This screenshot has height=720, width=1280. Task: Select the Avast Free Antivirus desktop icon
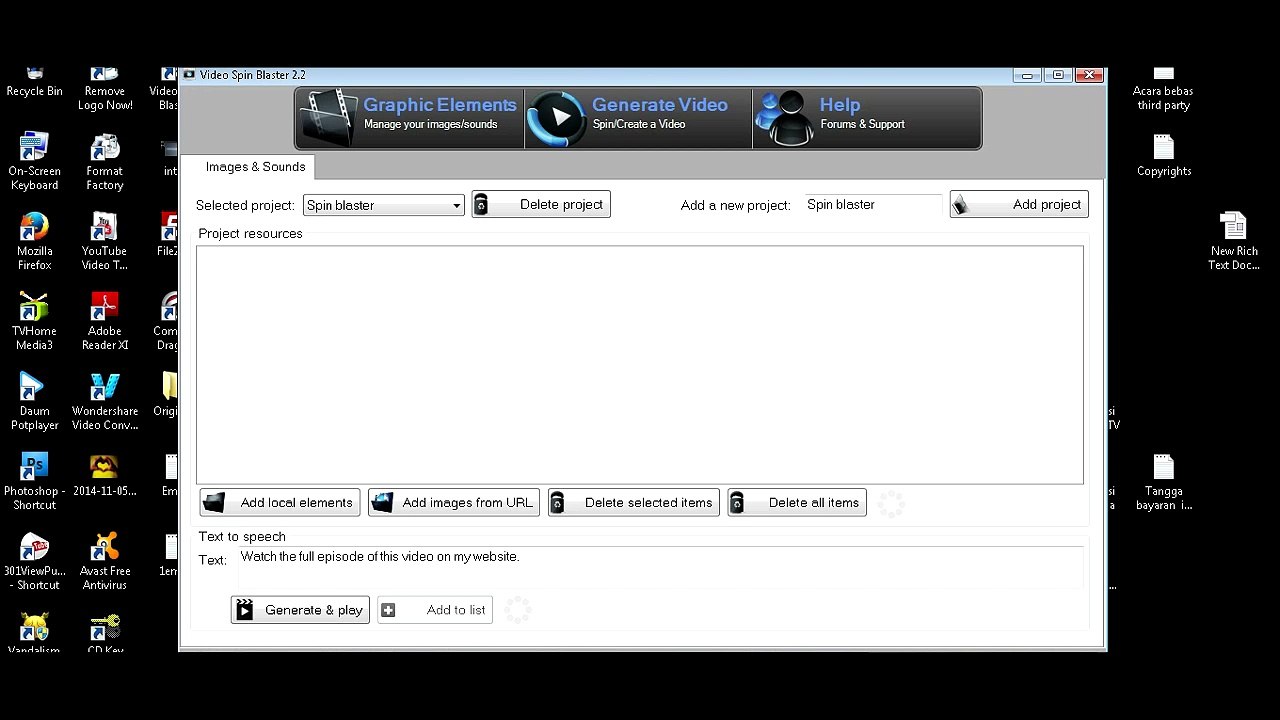coord(105,561)
